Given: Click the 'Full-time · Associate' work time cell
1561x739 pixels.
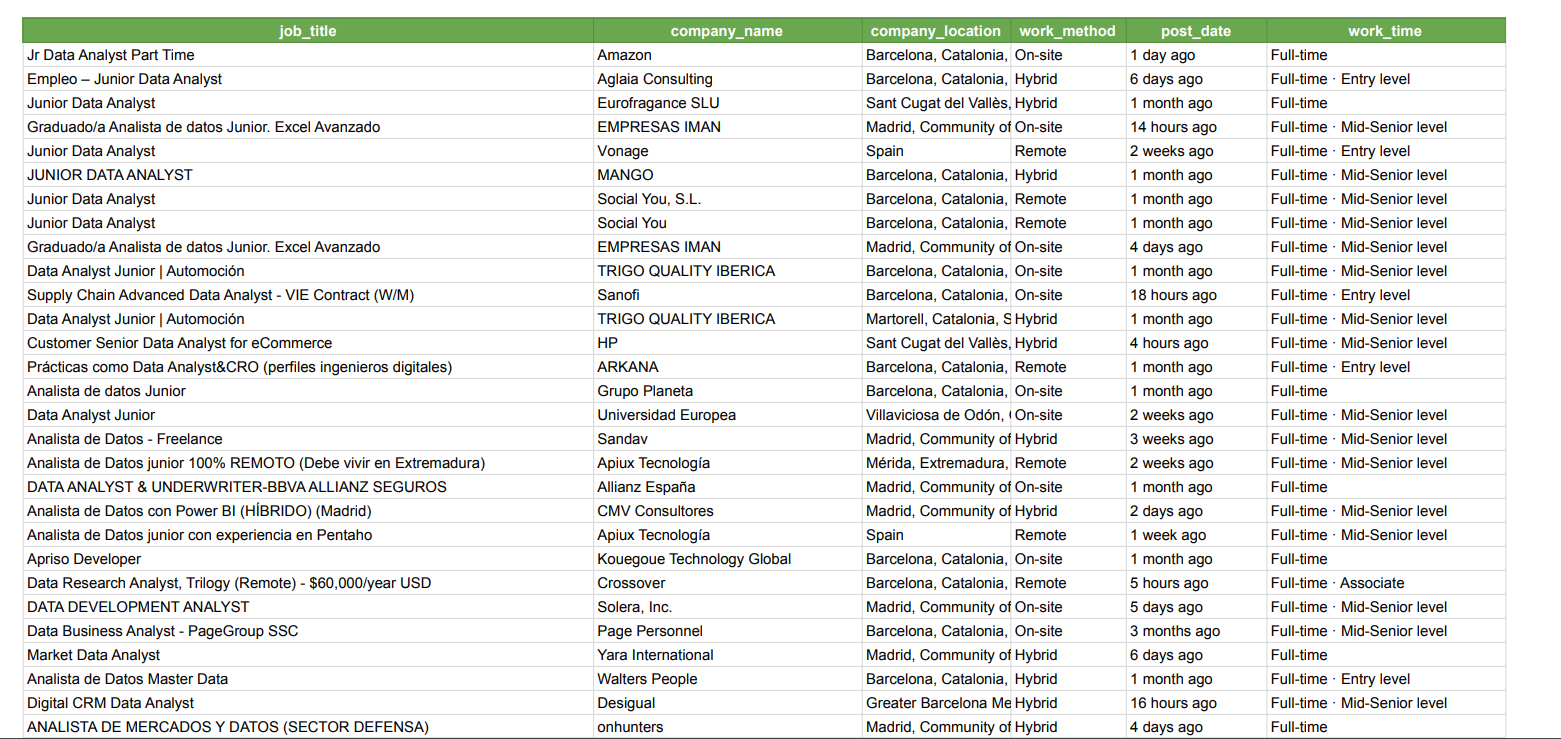Looking at the screenshot, I should [1385, 583].
